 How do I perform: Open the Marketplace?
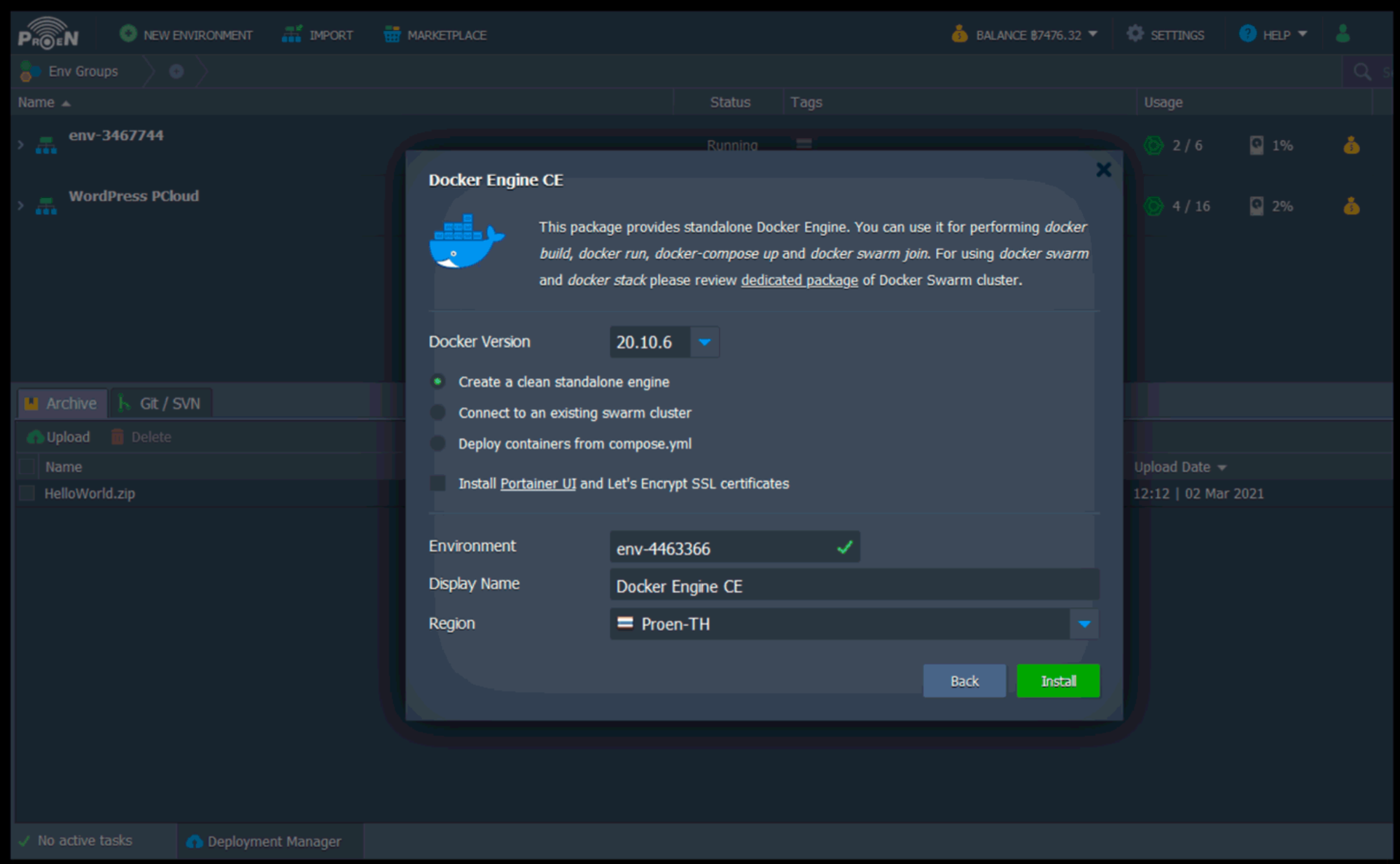435,34
